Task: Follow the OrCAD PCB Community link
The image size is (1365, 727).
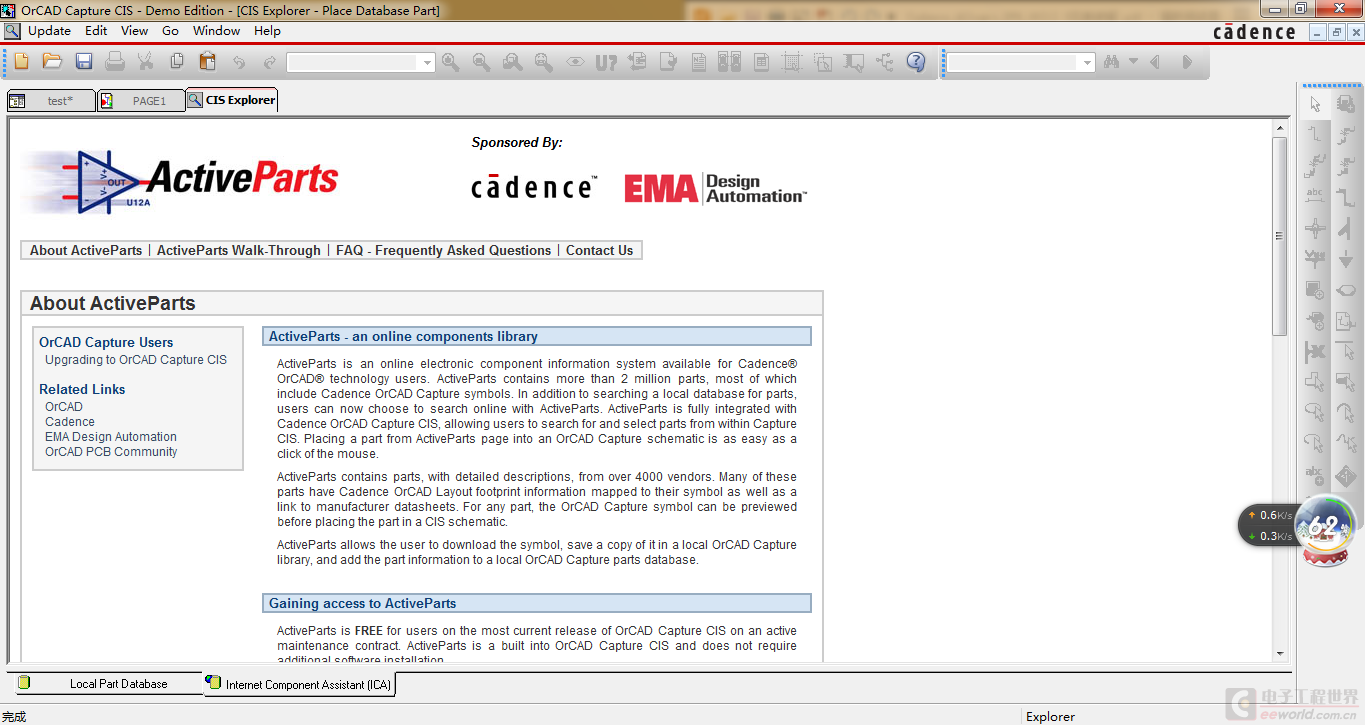Action: click(x=111, y=452)
